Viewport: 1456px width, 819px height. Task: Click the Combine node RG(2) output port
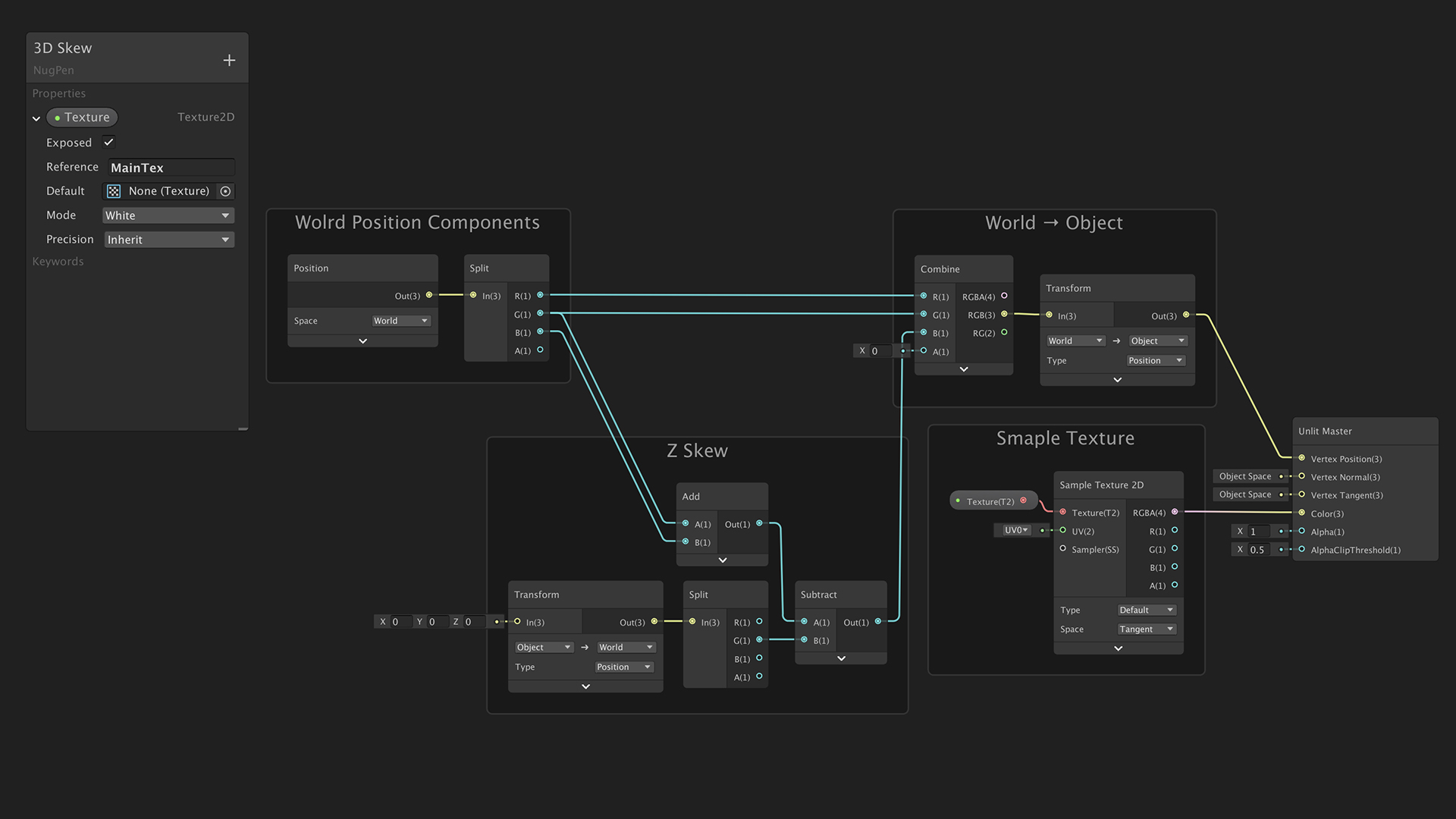[1004, 332]
